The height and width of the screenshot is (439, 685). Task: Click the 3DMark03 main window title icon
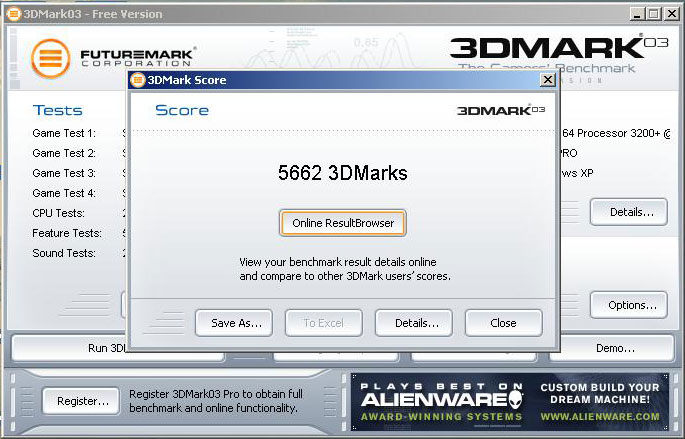(14, 14)
